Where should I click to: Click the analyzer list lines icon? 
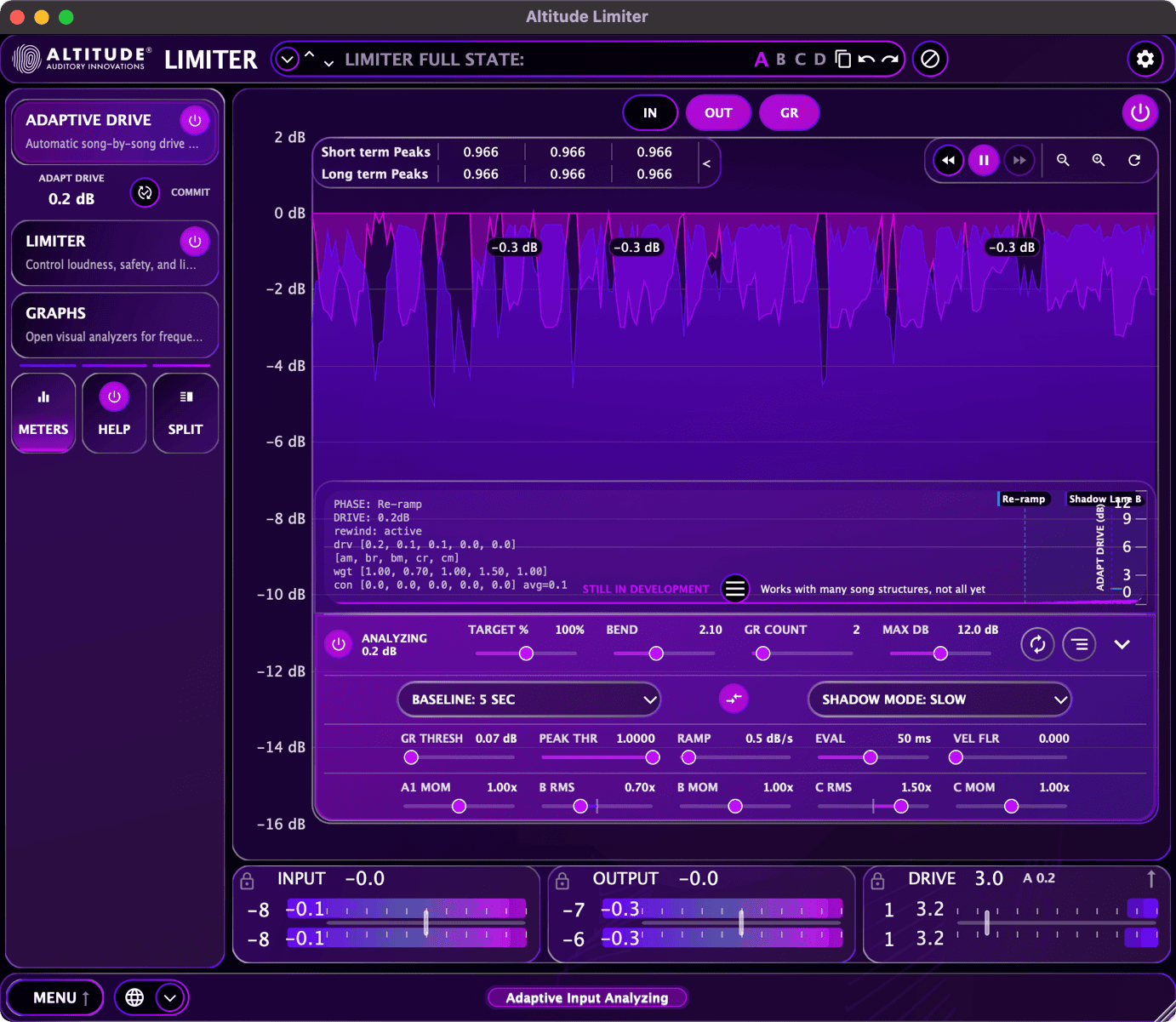point(1079,644)
